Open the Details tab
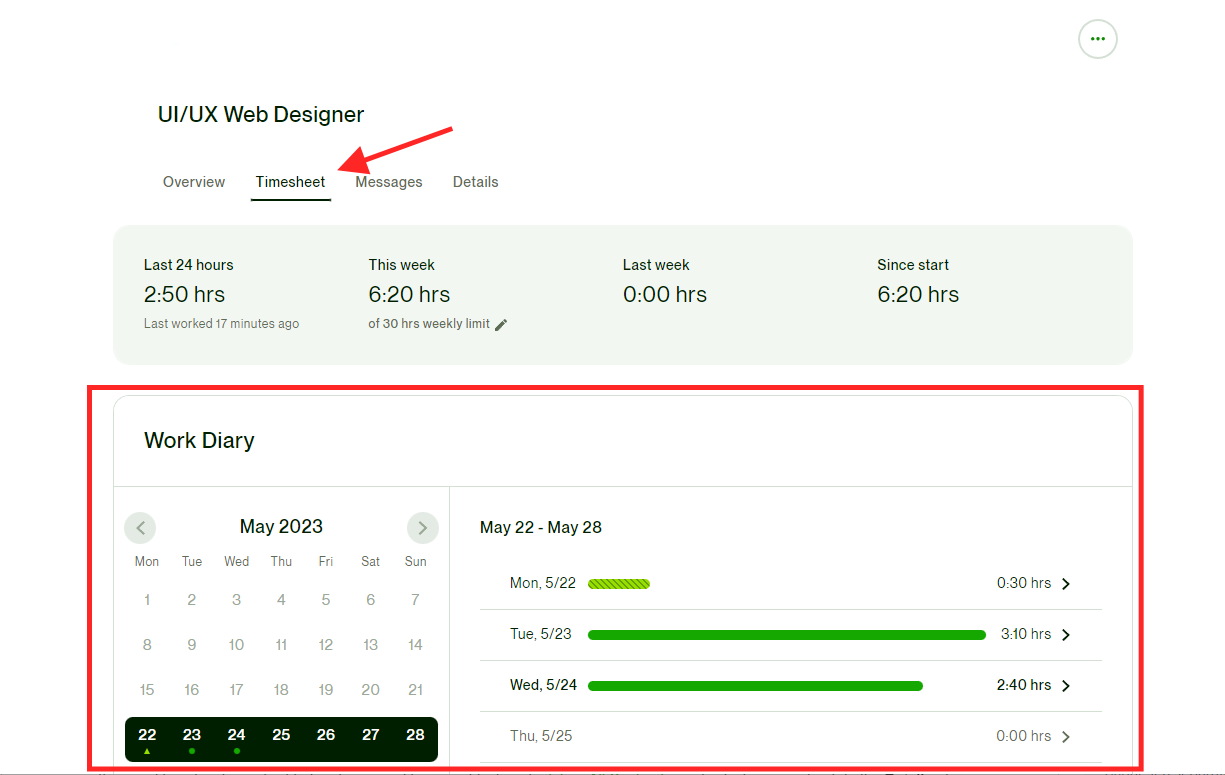Image resolution: width=1225 pixels, height=775 pixels. [x=475, y=182]
